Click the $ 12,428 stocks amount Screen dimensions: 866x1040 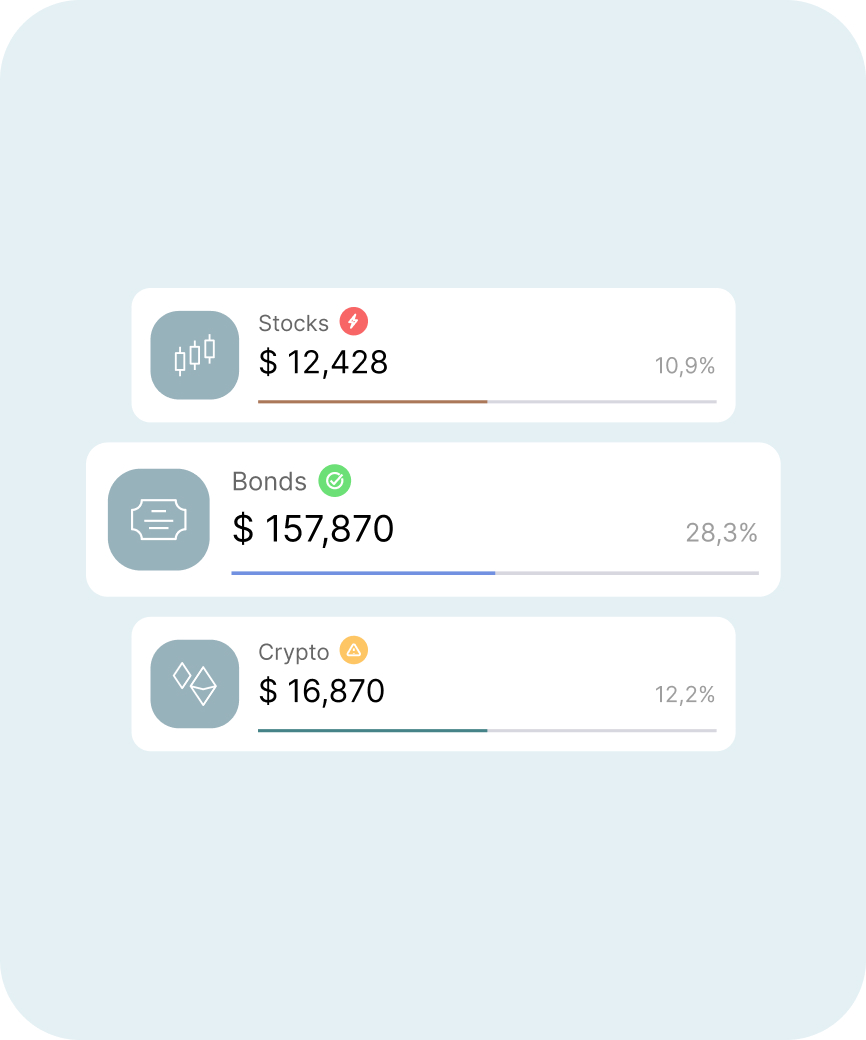323,362
